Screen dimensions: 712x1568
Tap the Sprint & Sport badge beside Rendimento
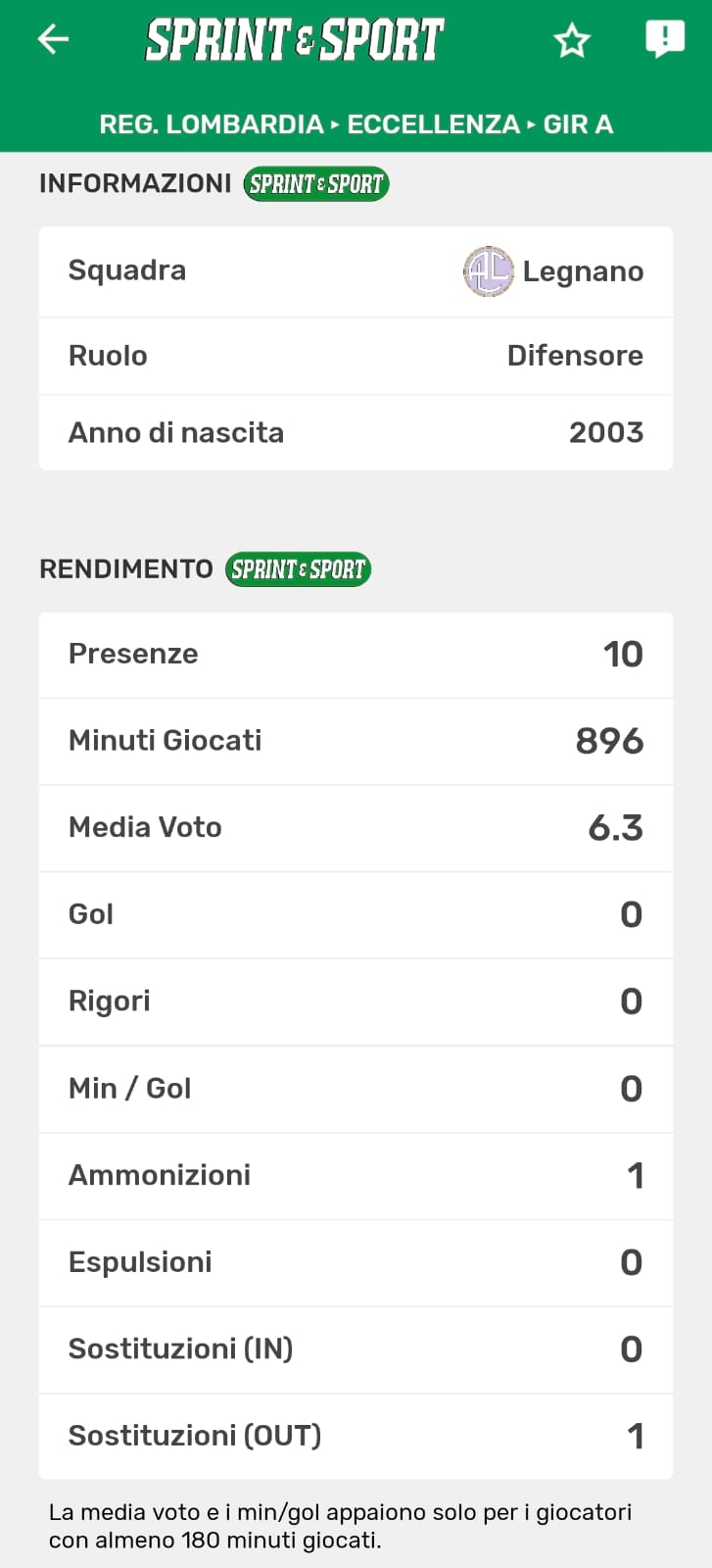pos(298,569)
